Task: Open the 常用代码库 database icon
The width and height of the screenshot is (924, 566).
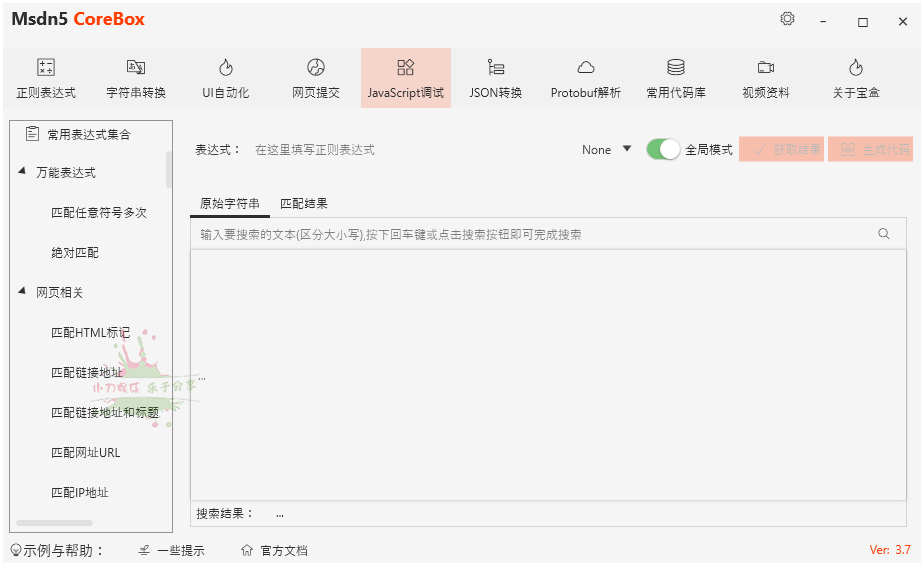Action: coord(676,69)
